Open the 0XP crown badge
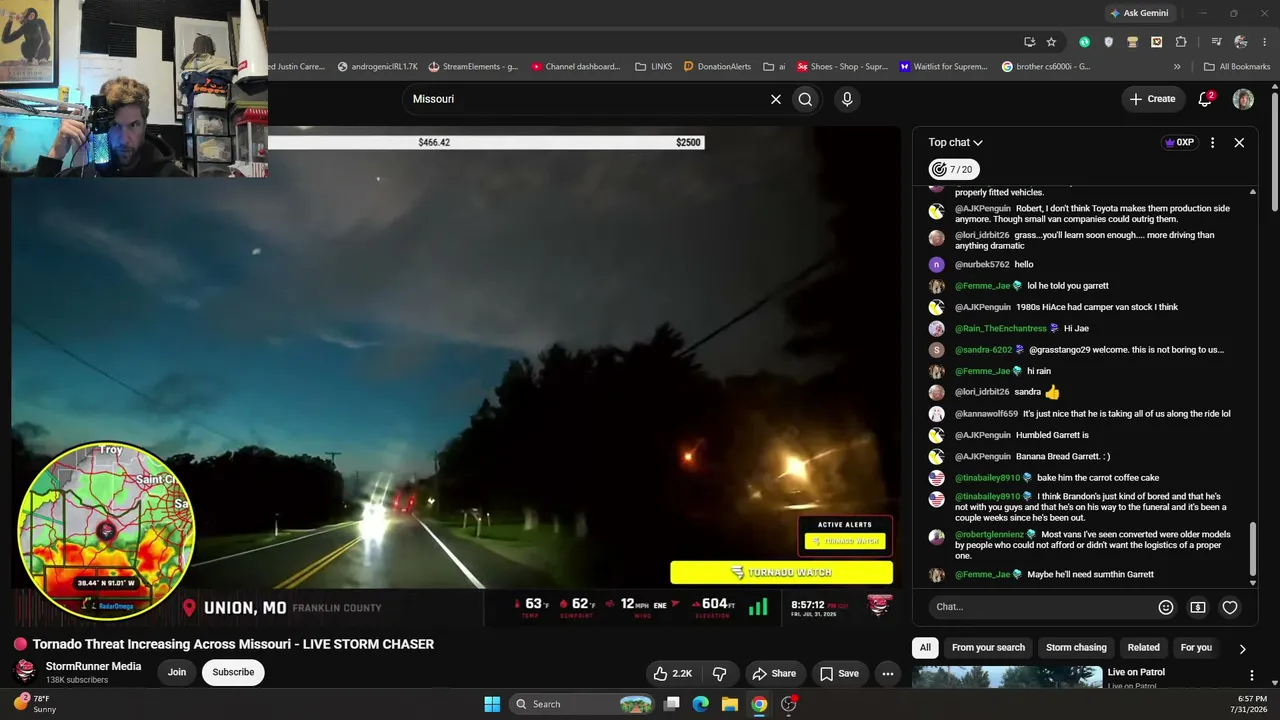 [1180, 142]
